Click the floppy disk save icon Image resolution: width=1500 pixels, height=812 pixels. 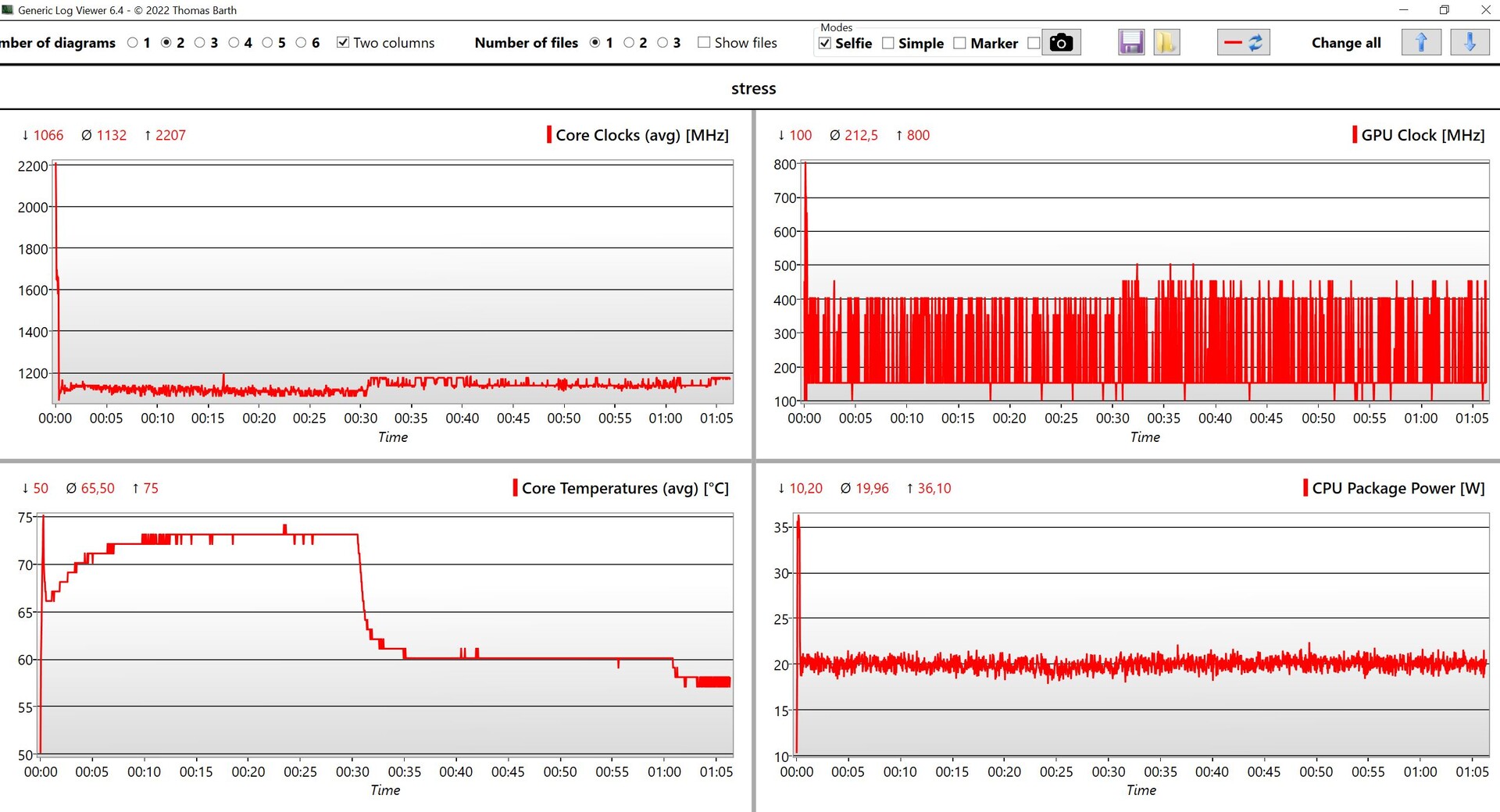click(1130, 43)
